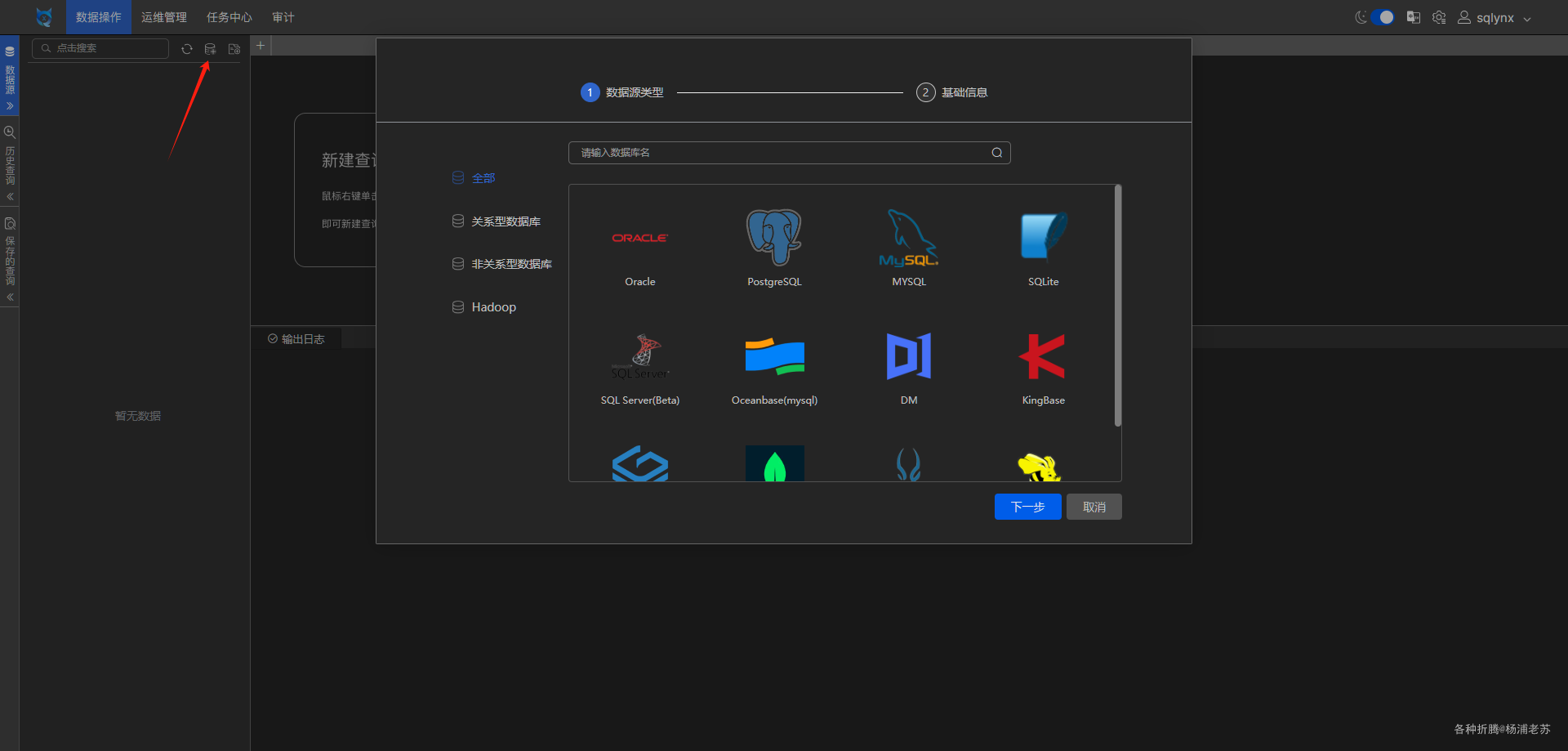This screenshot has width=1568, height=751.
Task: Click step 1 数据源类型
Action: (622, 92)
